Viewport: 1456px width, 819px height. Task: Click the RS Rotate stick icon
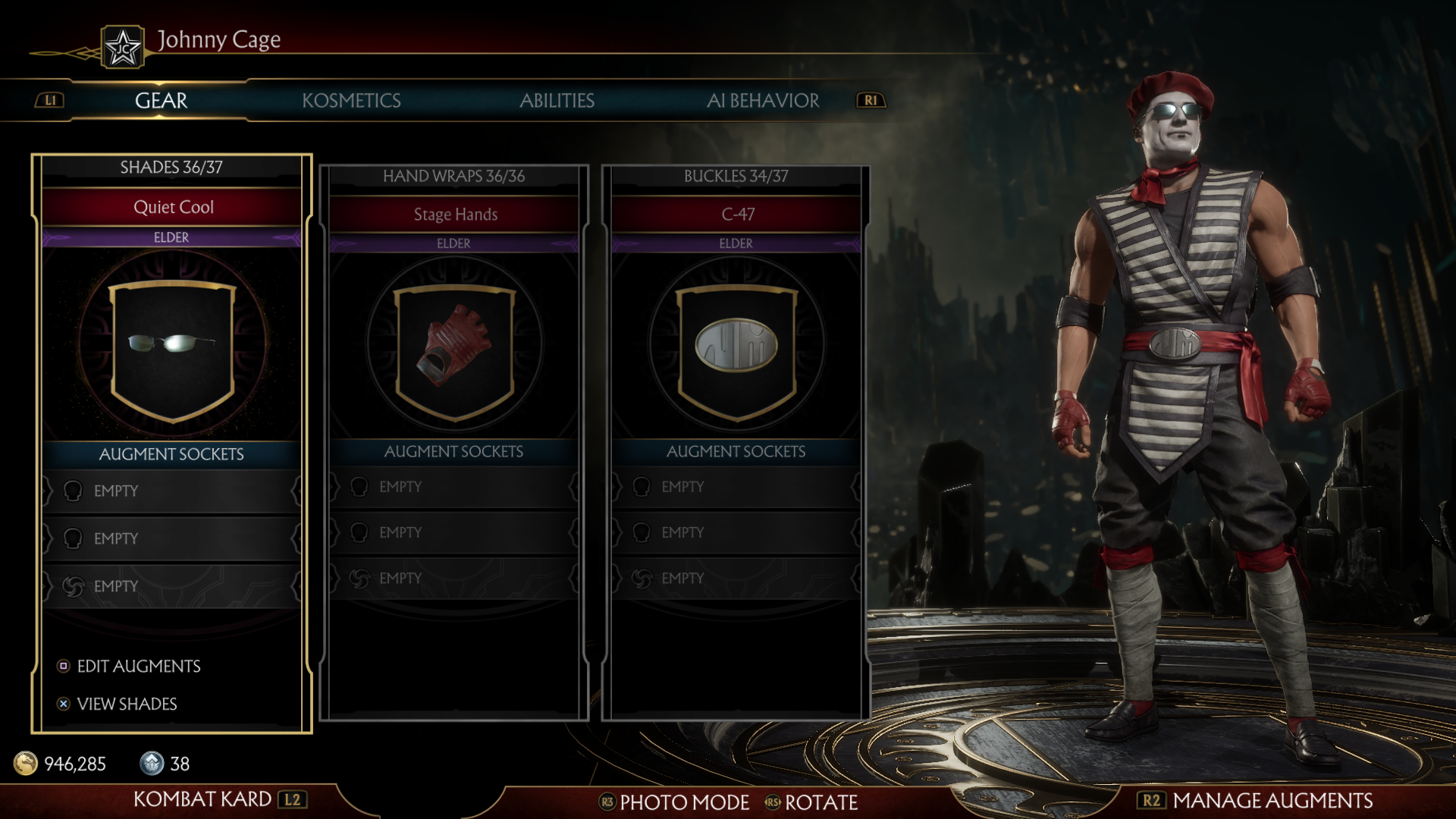(x=772, y=802)
